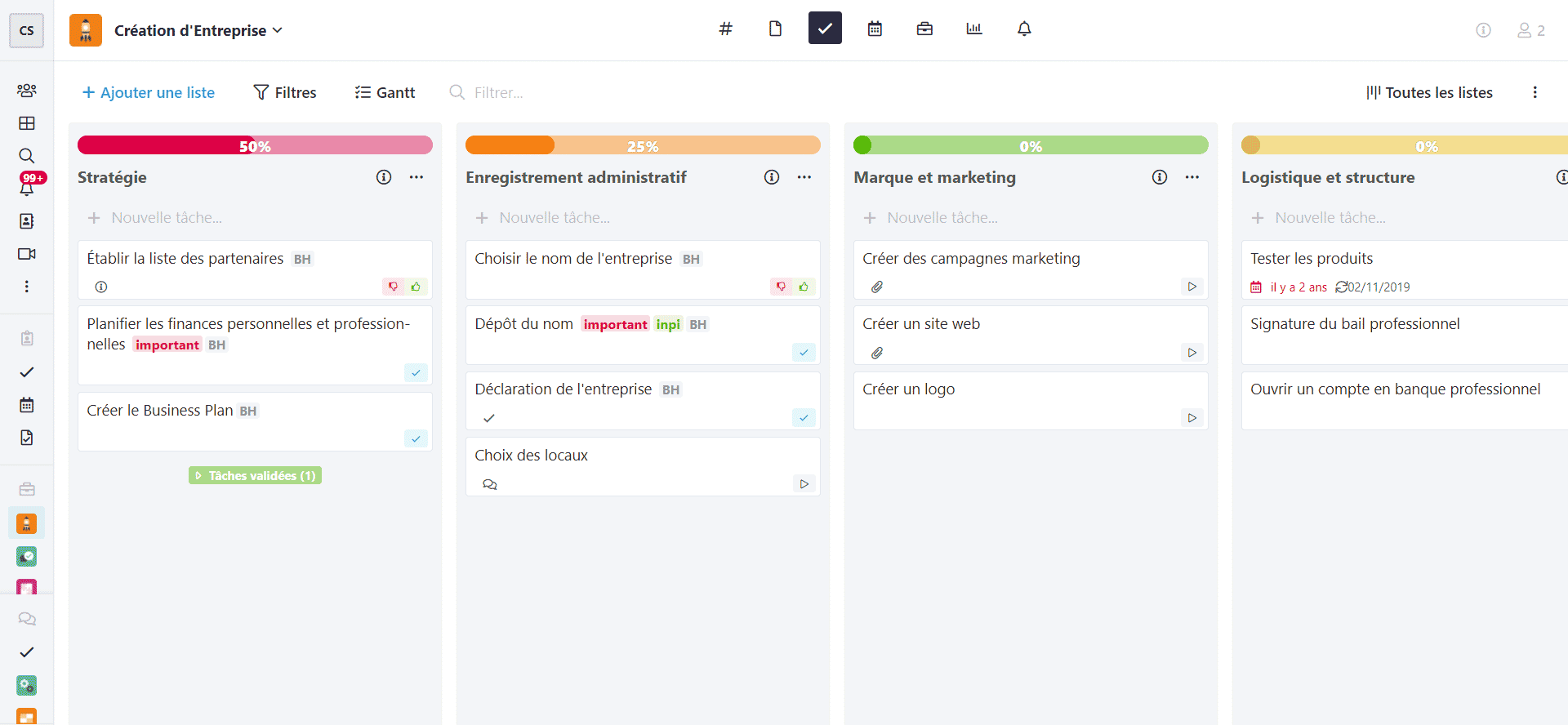Image resolution: width=1568 pixels, height=725 pixels.
Task: Select the tasks checkmark tab
Action: point(825,29)
